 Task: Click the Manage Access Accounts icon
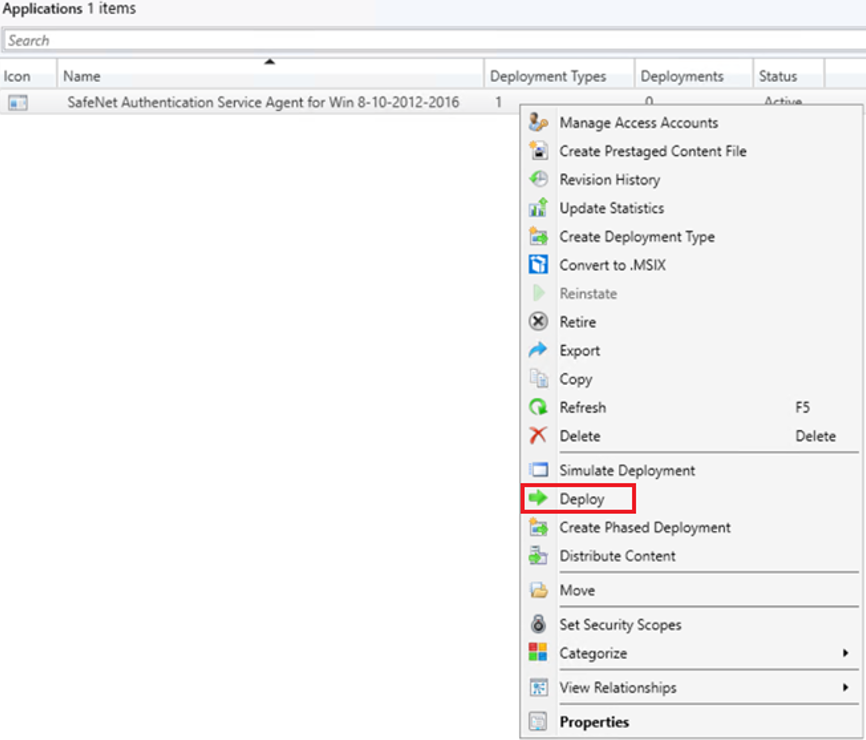tap(538, 122)
